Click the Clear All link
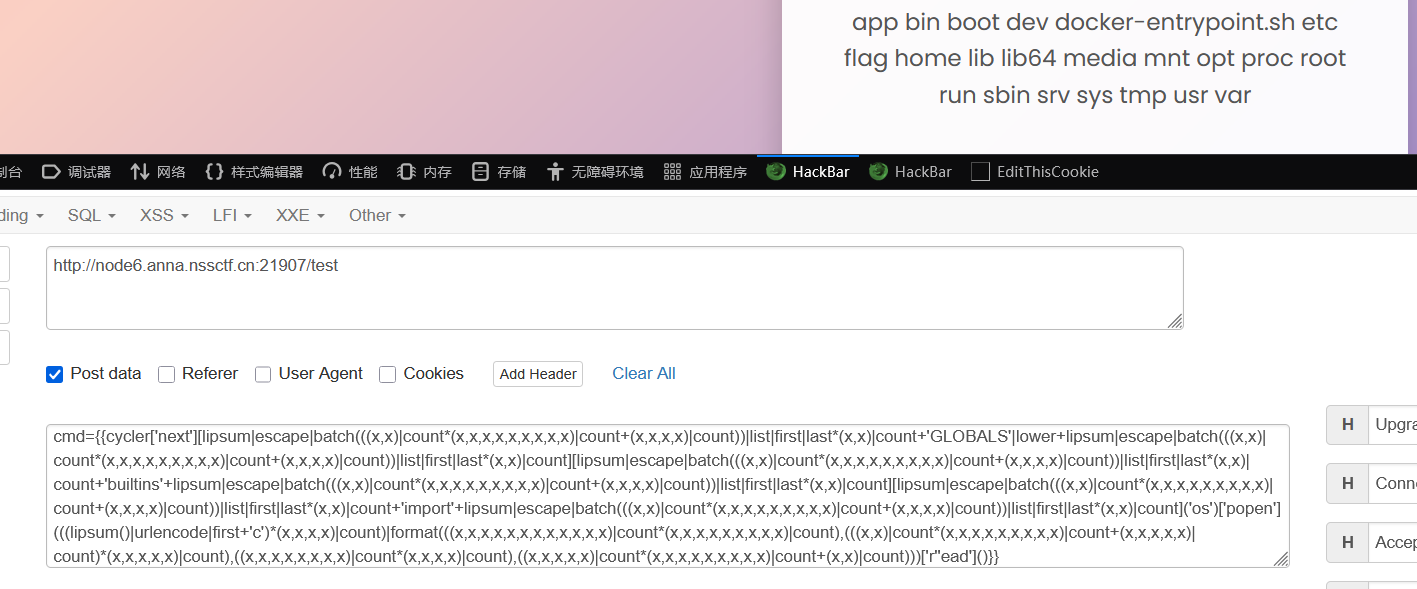This screenshot has height=589, width=1417. 644,373
